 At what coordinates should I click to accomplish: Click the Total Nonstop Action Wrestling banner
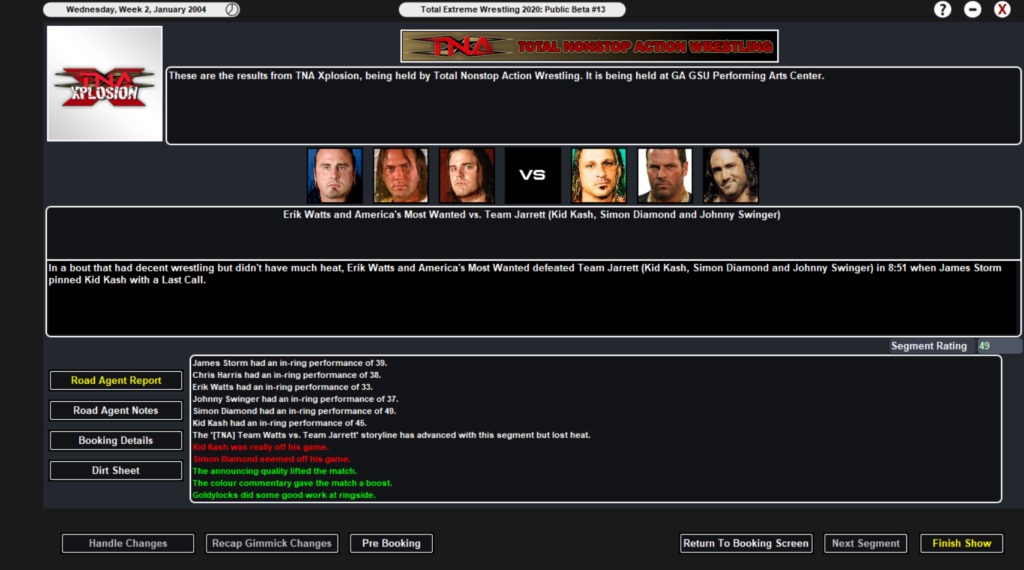pyautogui.click(x=589, y=46)
